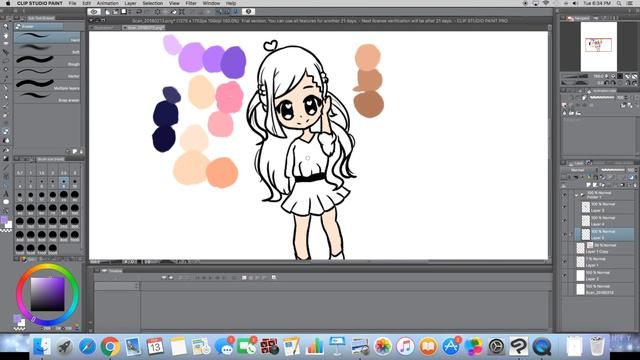Open the File menu

[x=72, y=3]
